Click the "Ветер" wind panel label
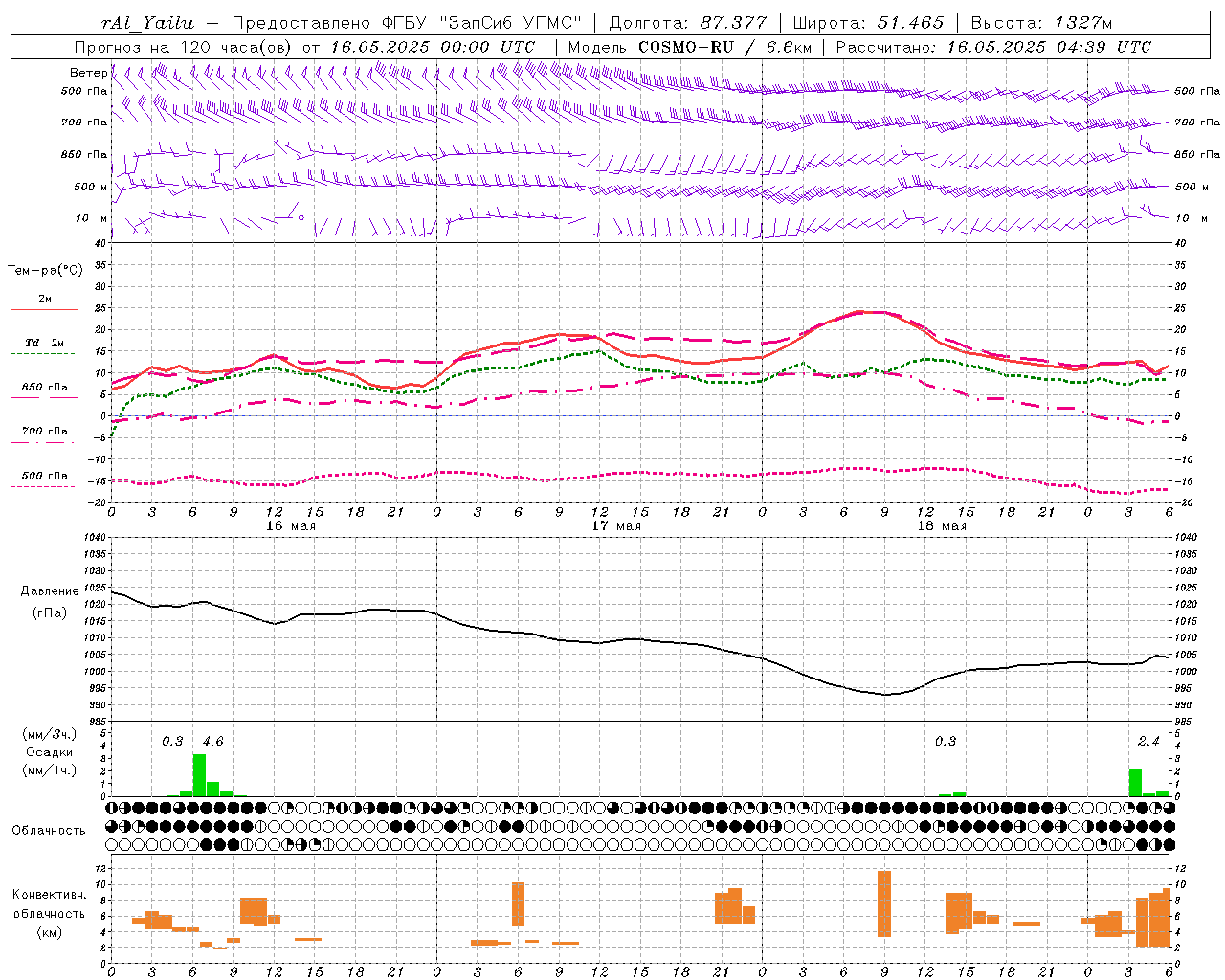 pos(88,73)
